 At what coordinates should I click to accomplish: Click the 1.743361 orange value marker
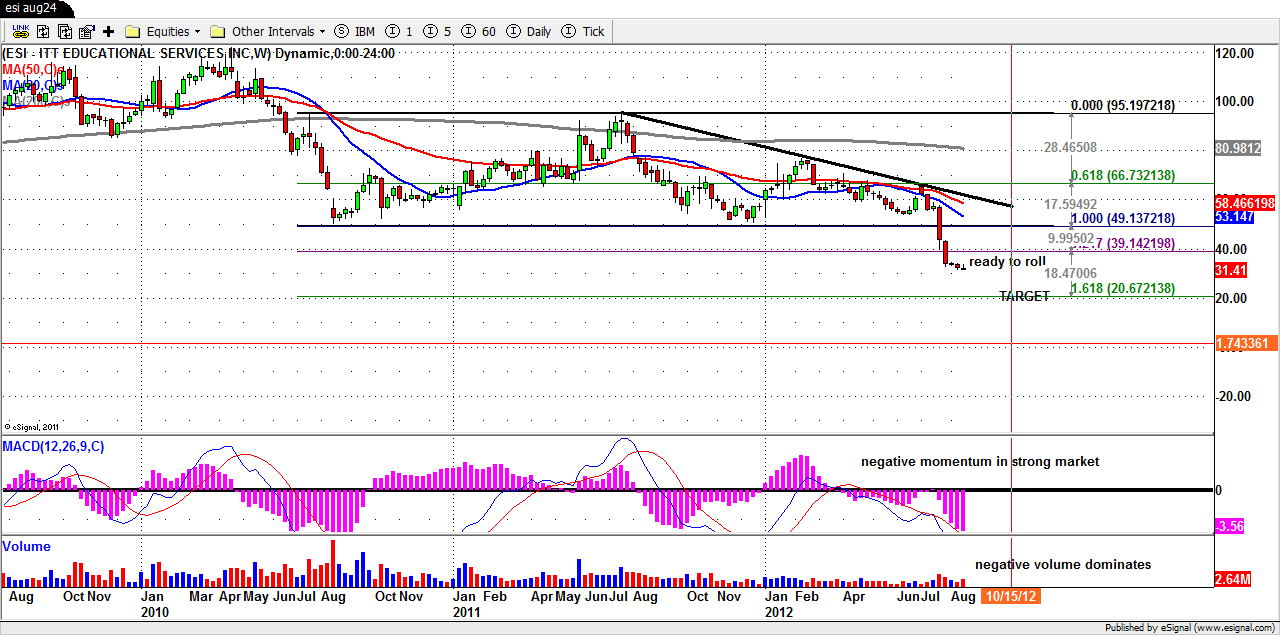1246,343
